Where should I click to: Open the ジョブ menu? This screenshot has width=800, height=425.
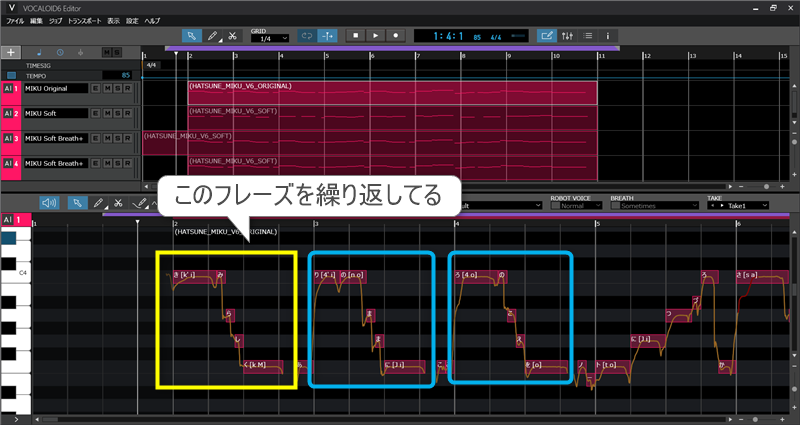55,21
